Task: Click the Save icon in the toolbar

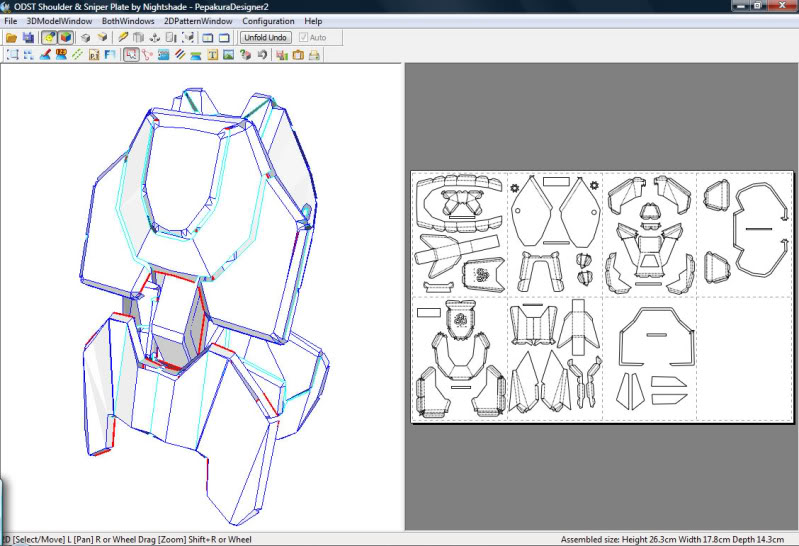Action: pos(28,37)
